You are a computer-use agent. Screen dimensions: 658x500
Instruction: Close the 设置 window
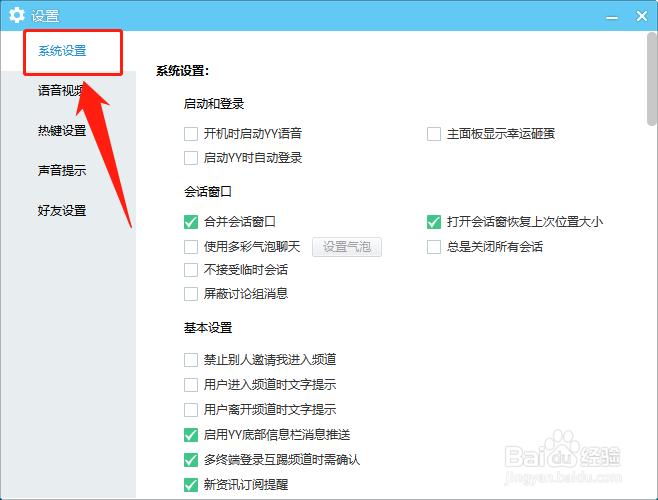coord(642,16)
